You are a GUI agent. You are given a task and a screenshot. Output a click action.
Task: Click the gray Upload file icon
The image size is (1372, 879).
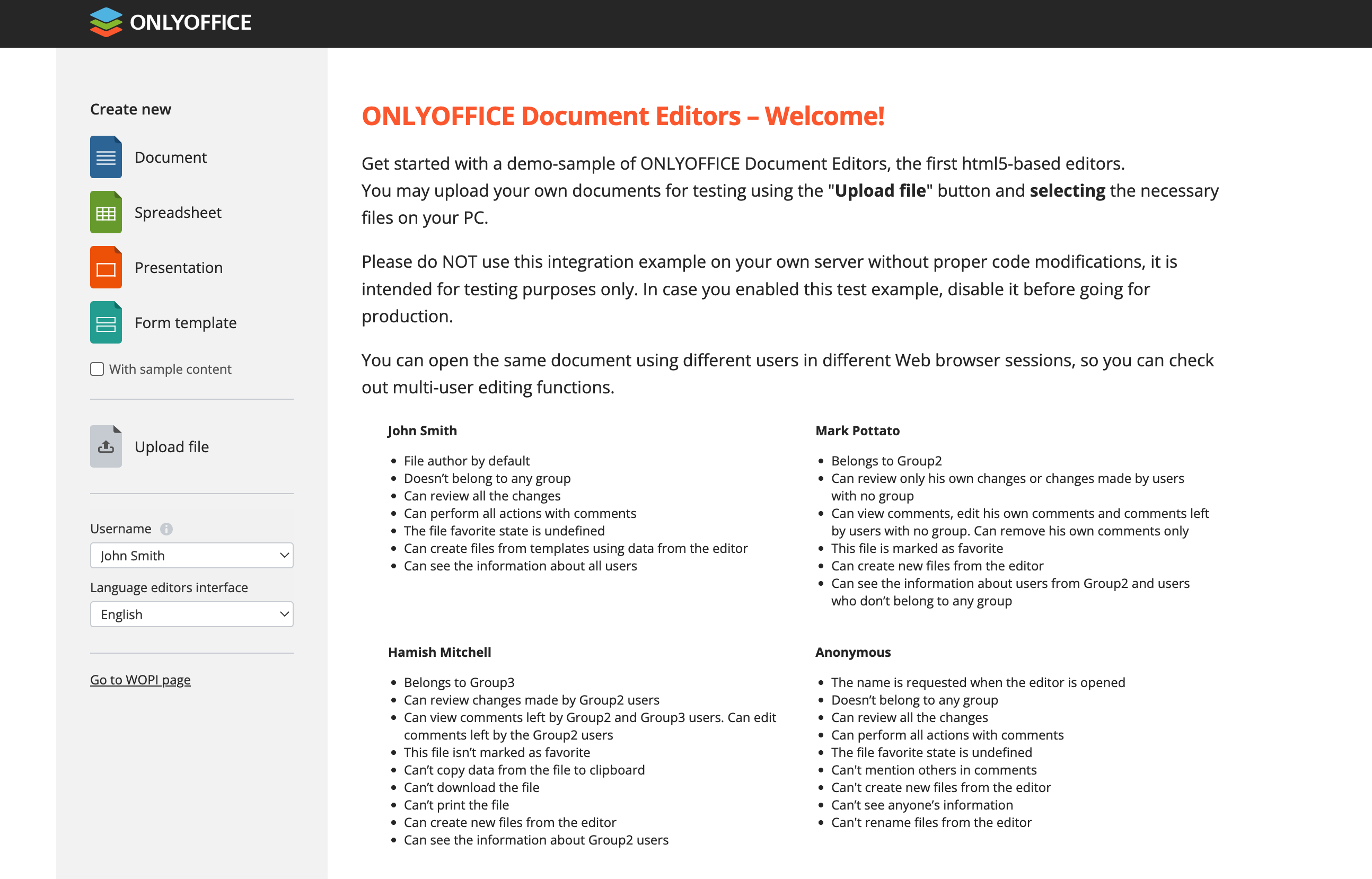point(105,446)
